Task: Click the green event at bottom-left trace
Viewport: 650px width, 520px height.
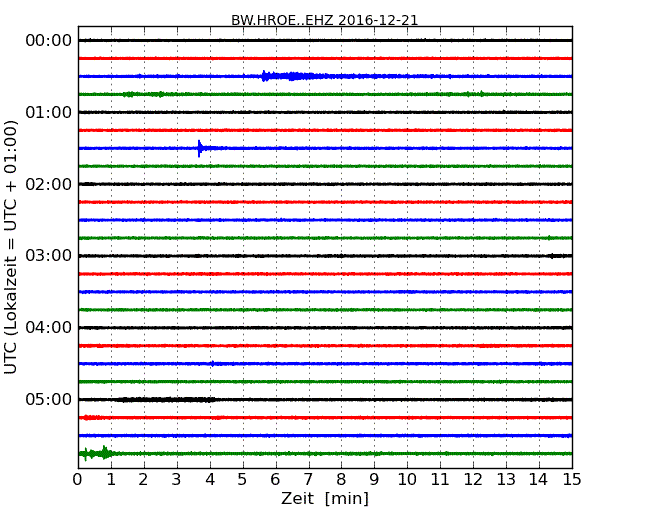Action: pyautogui.click(x=97, y=453)
